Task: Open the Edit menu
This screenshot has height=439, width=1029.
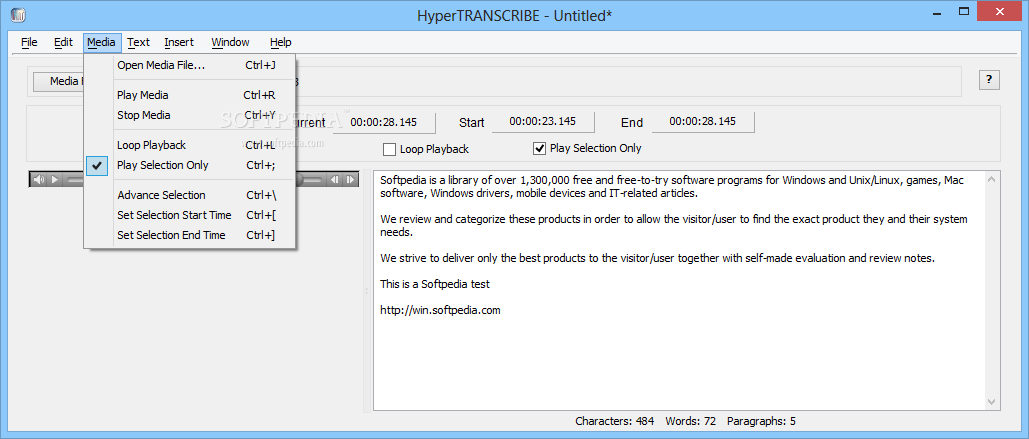Action: click(64, 42)
